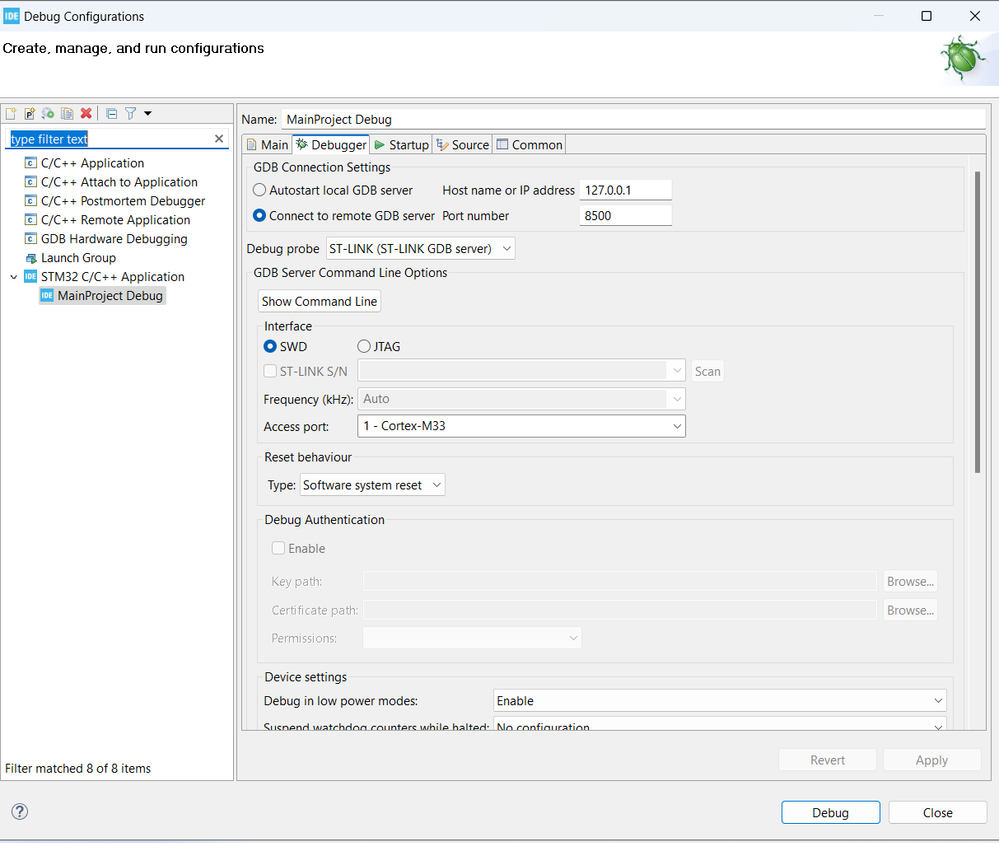Switch to the Source tab

coord(463,145)
